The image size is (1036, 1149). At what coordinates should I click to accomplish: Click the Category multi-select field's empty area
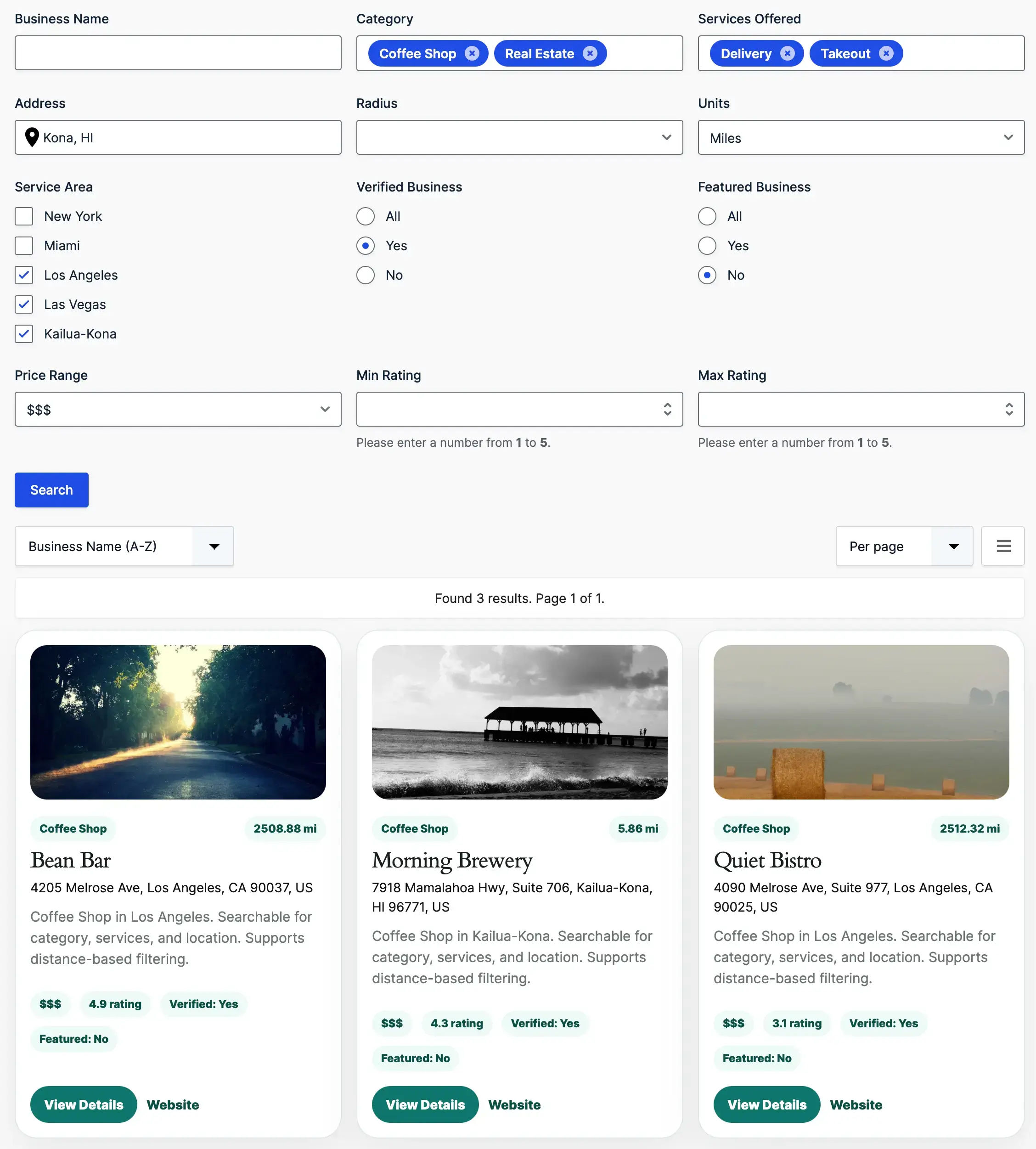[x=643, y=53]
